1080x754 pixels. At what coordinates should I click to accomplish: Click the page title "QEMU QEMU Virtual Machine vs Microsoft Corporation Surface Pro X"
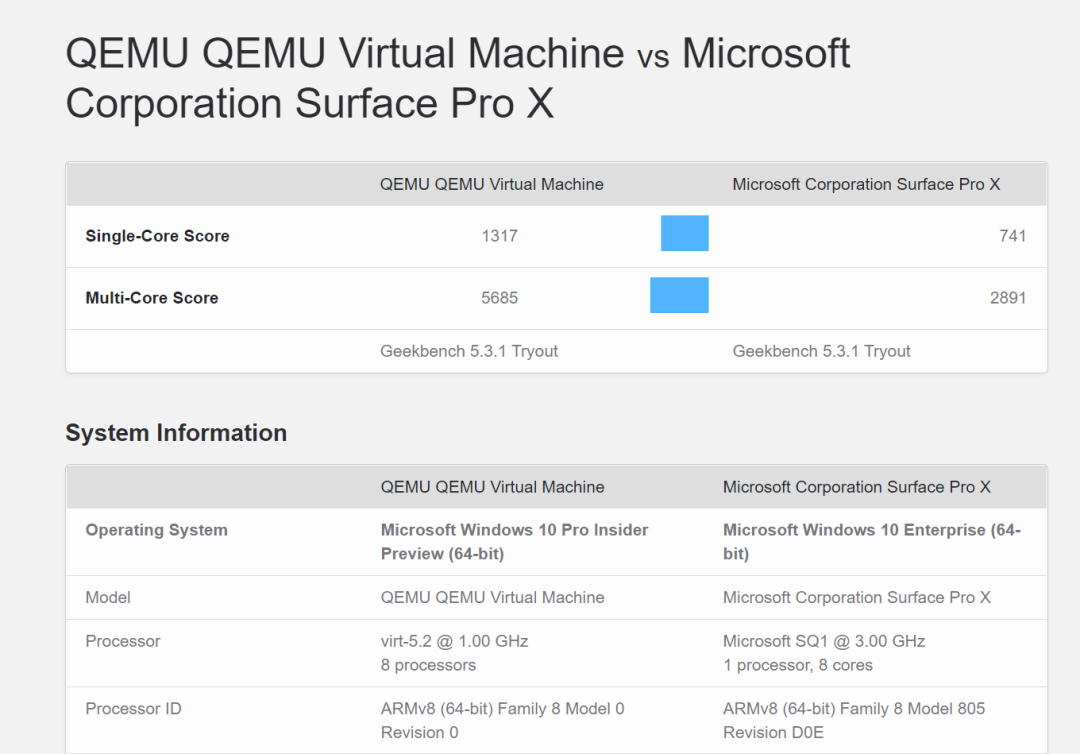pos(457,78)
